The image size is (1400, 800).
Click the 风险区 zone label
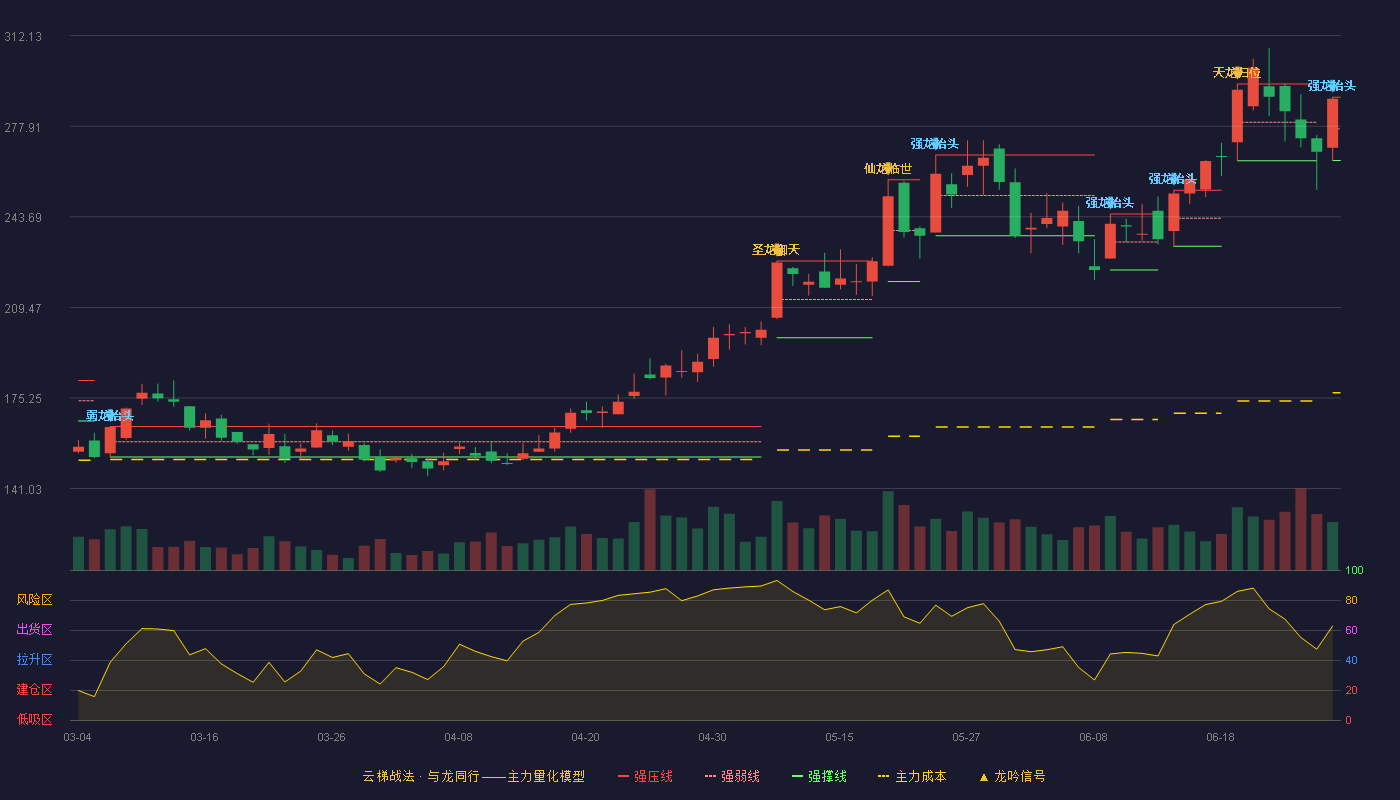pyautogui.click(x=35, y=600)
